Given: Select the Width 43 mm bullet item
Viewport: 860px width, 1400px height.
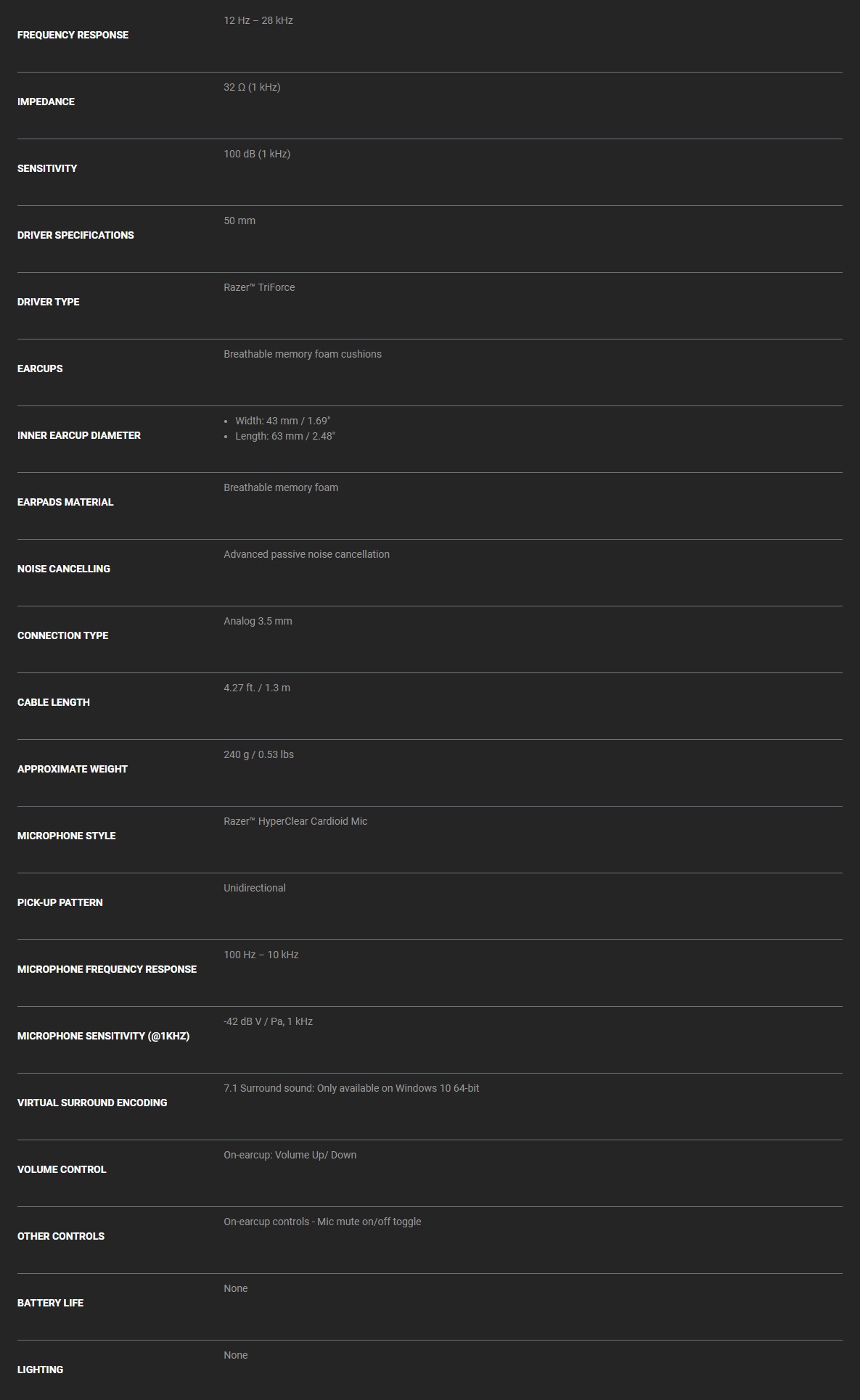Looking at the screenshot, I should 282,421.
